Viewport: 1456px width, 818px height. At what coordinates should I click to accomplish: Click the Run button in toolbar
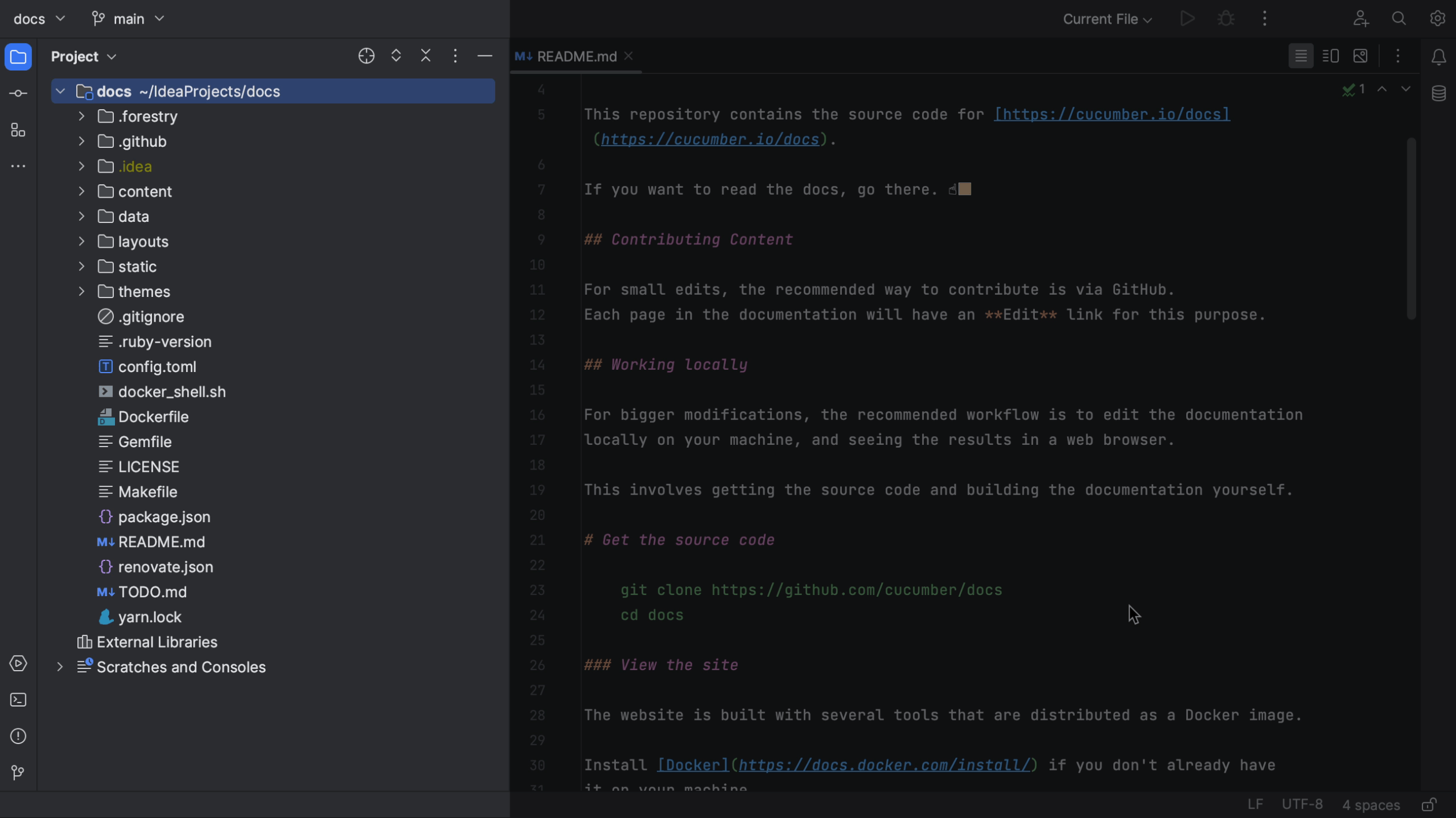tap(1187, 18)
